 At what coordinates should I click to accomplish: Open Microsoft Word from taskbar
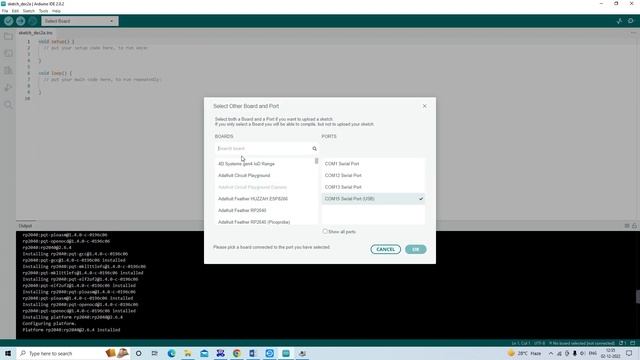point(253,353)
